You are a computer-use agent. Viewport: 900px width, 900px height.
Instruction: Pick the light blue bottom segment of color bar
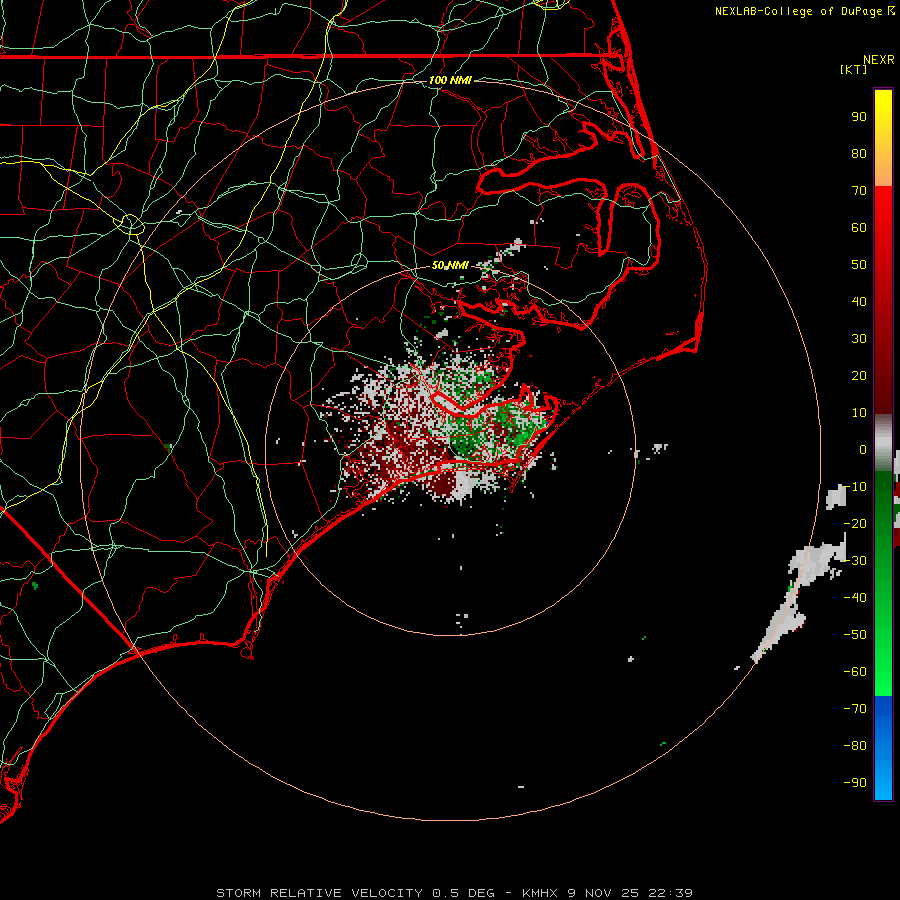click(x=883, y=778)
